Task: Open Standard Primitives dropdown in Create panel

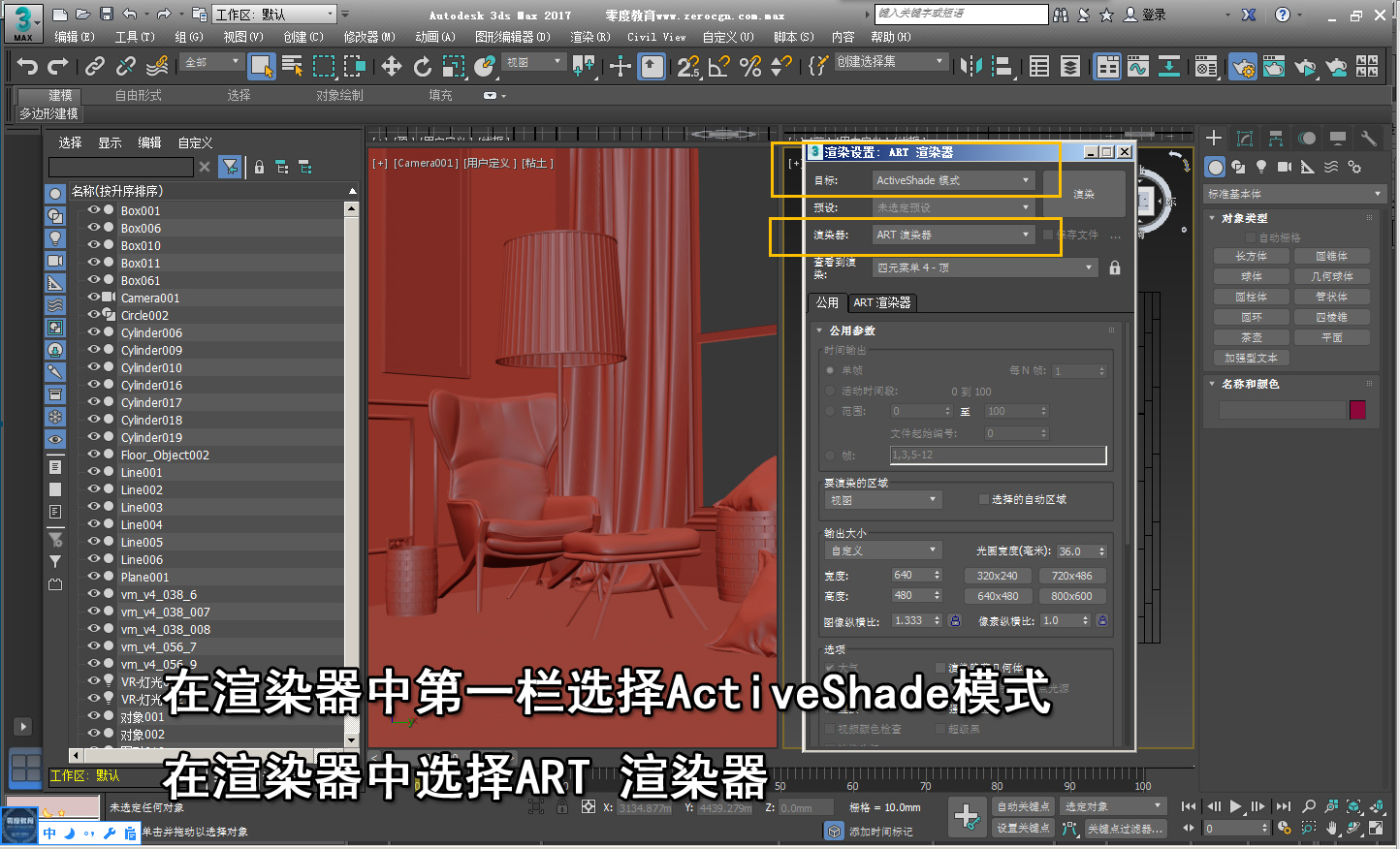Action: pos(1293,194)
